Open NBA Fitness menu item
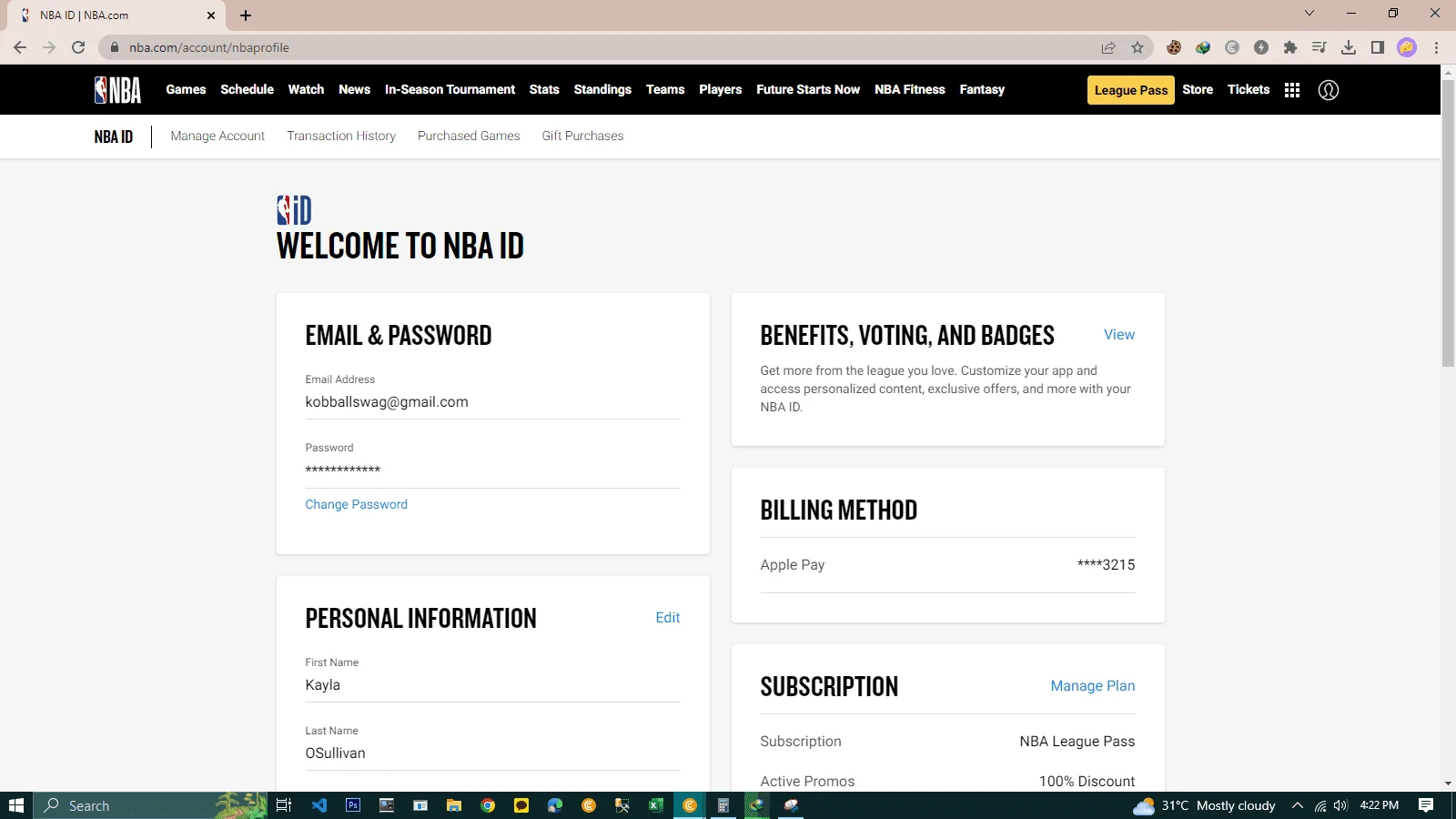 tap(910, 89)
